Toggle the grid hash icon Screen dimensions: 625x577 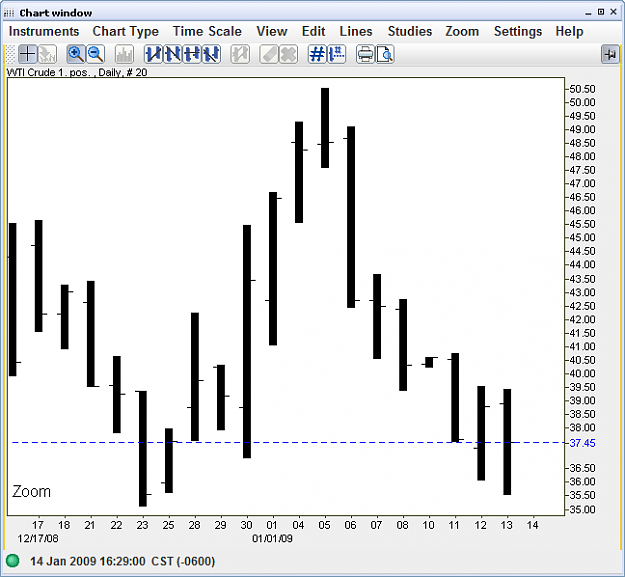click(x=317, y=54)
